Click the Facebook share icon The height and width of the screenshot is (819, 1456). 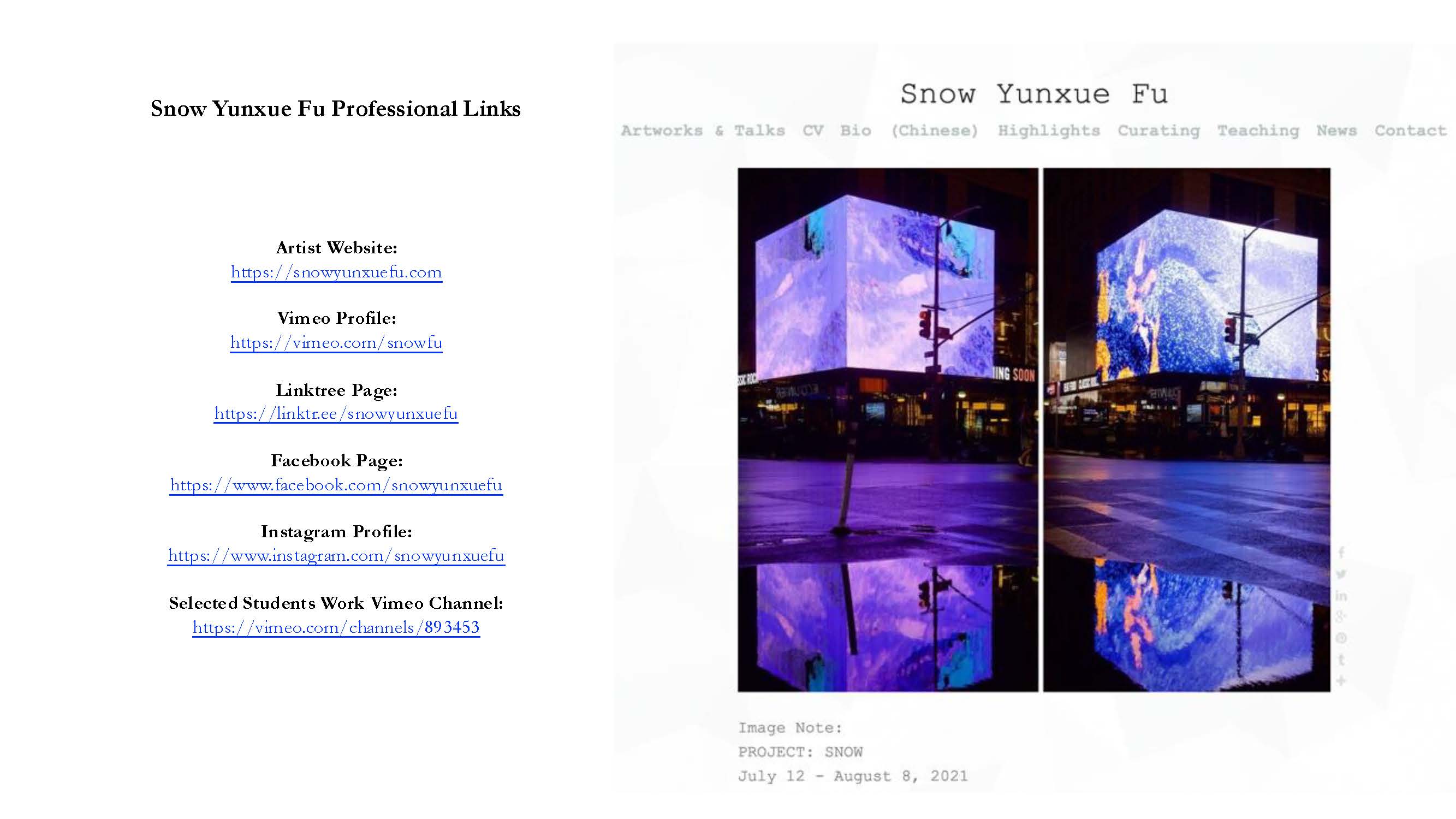pyautogui.click(x=1341, y=552)
